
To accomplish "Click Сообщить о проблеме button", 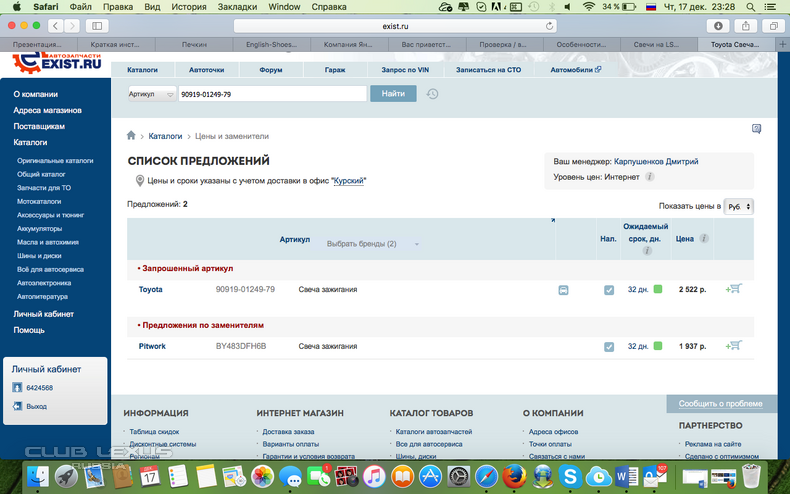I will [x=720, y=403].
